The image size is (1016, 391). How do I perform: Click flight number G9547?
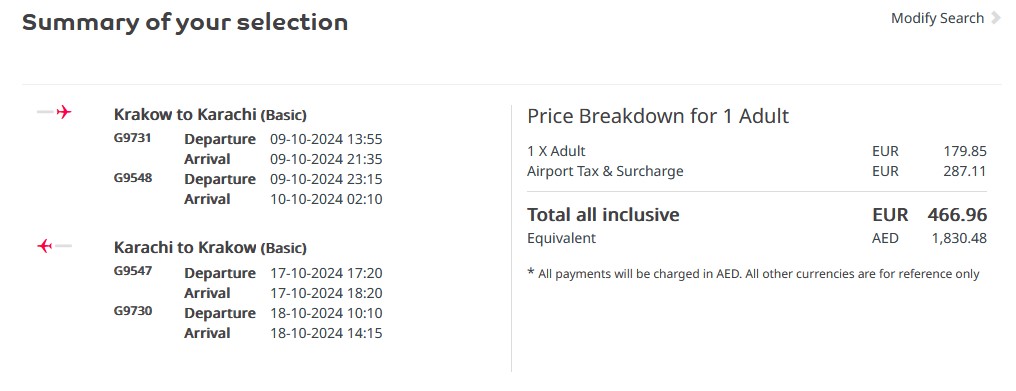tap(133, 271)
